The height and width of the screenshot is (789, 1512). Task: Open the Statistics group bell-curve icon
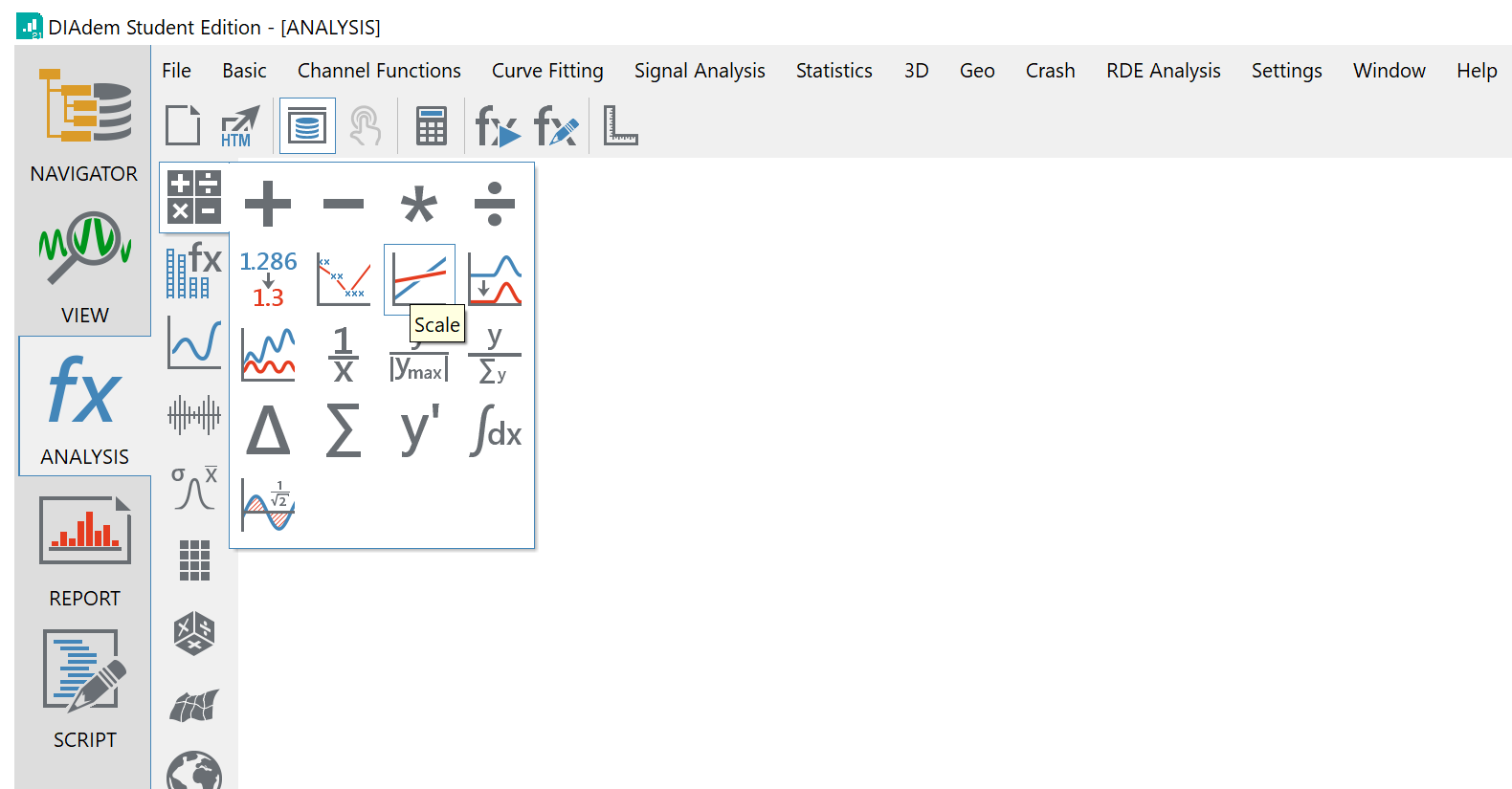coord(194,488)
